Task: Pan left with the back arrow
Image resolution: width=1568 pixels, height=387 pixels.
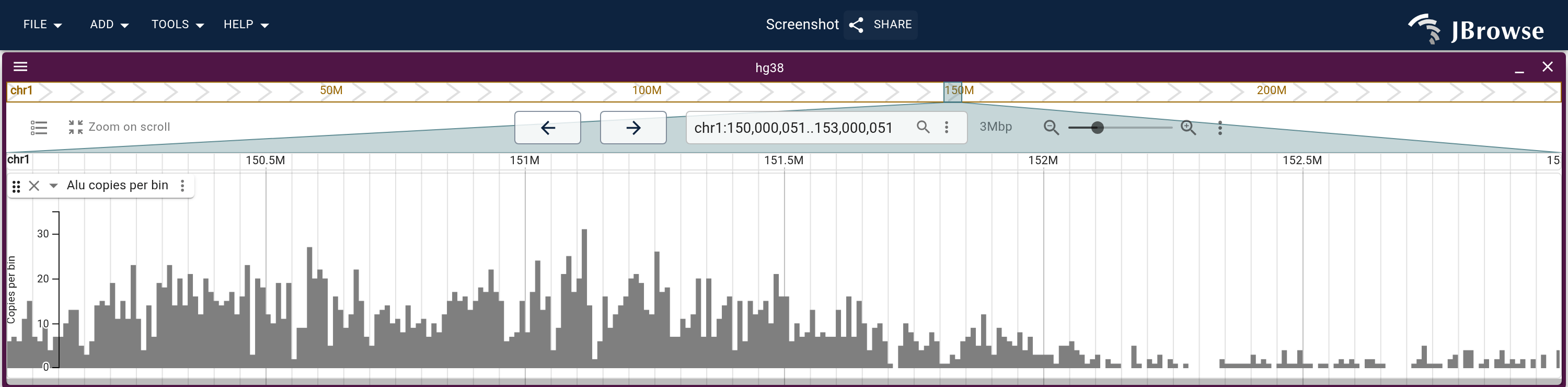Action: click(548, 128)
